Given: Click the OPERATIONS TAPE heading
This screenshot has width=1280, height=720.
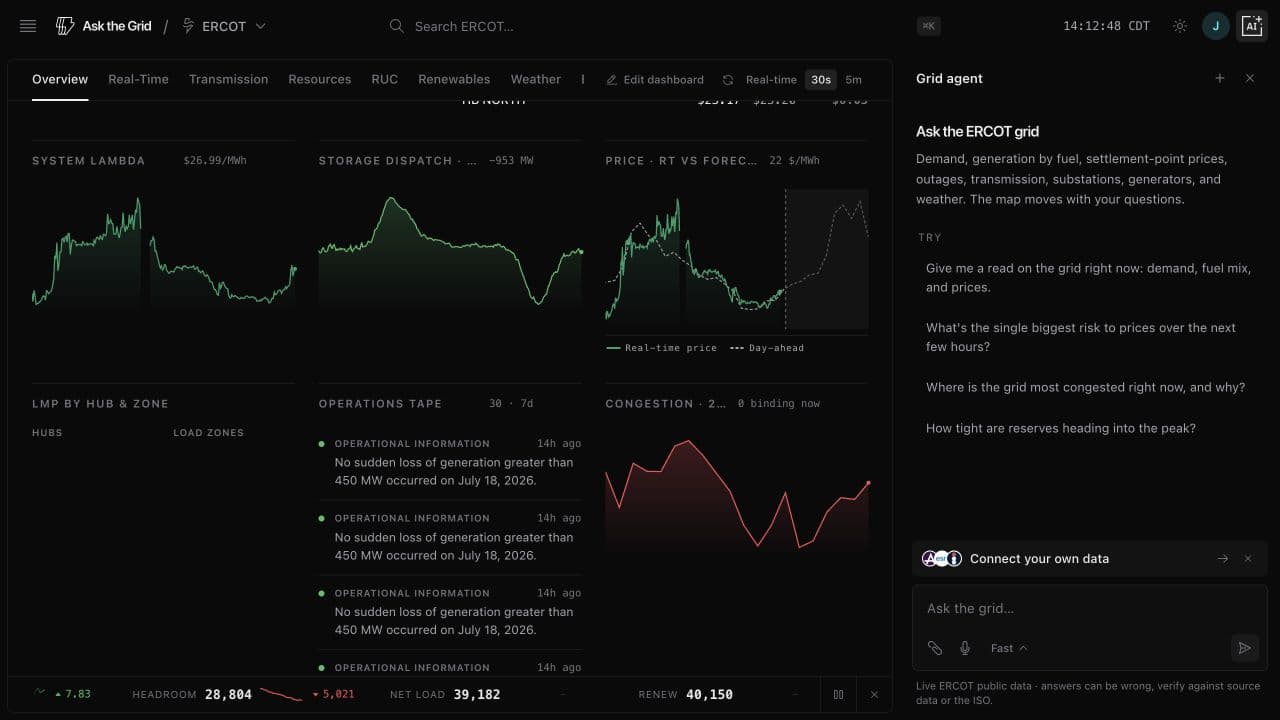Looking at the screenshot, I should pyautogui.click(x=380, y=404).
